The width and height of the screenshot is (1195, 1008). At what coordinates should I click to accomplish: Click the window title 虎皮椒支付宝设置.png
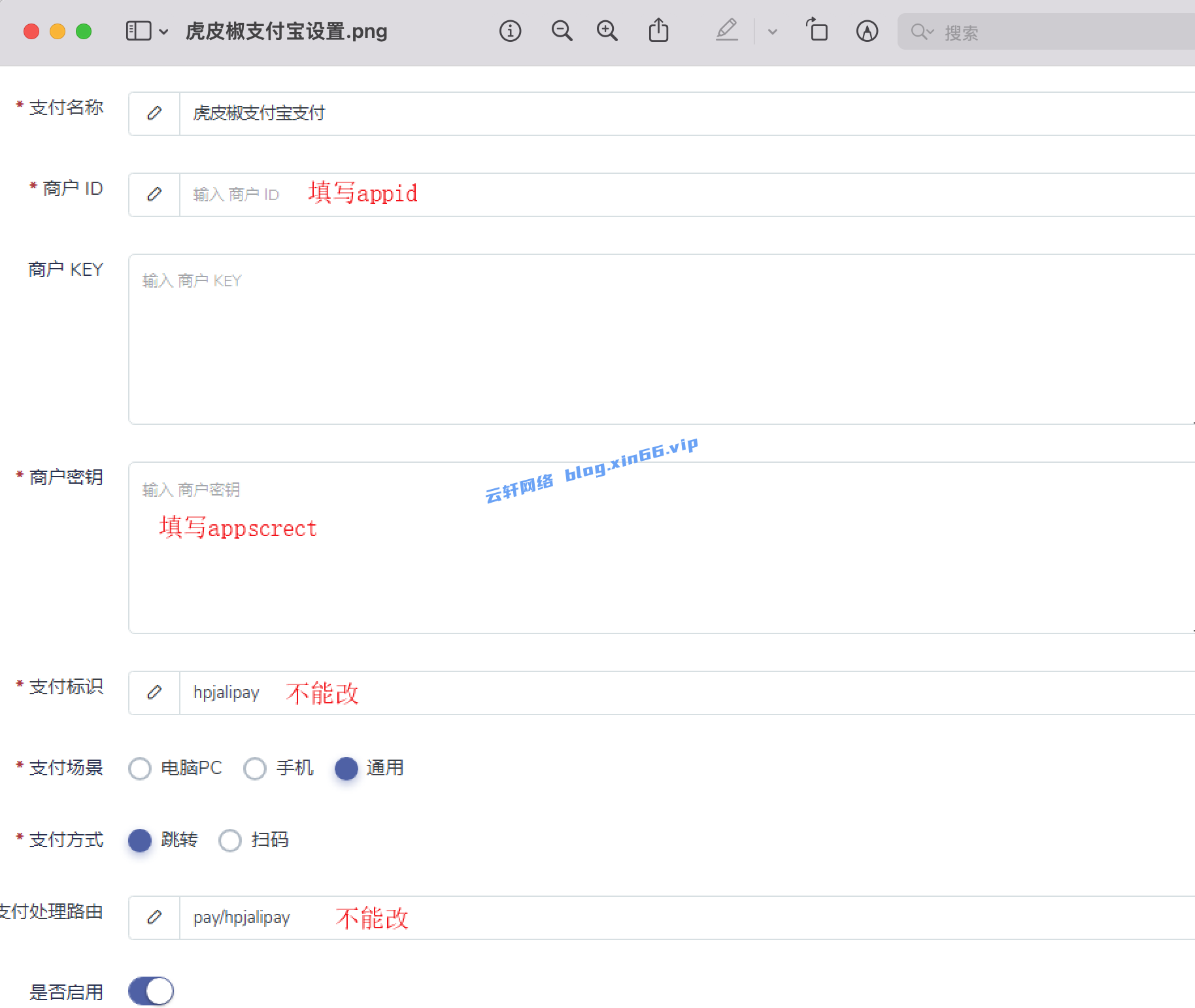click(x=286, y=31)
